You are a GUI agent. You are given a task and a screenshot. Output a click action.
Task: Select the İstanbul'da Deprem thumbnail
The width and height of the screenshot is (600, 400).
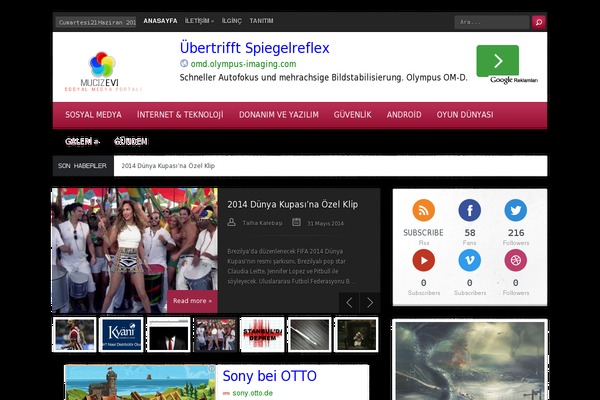click(x=262, y=335)
